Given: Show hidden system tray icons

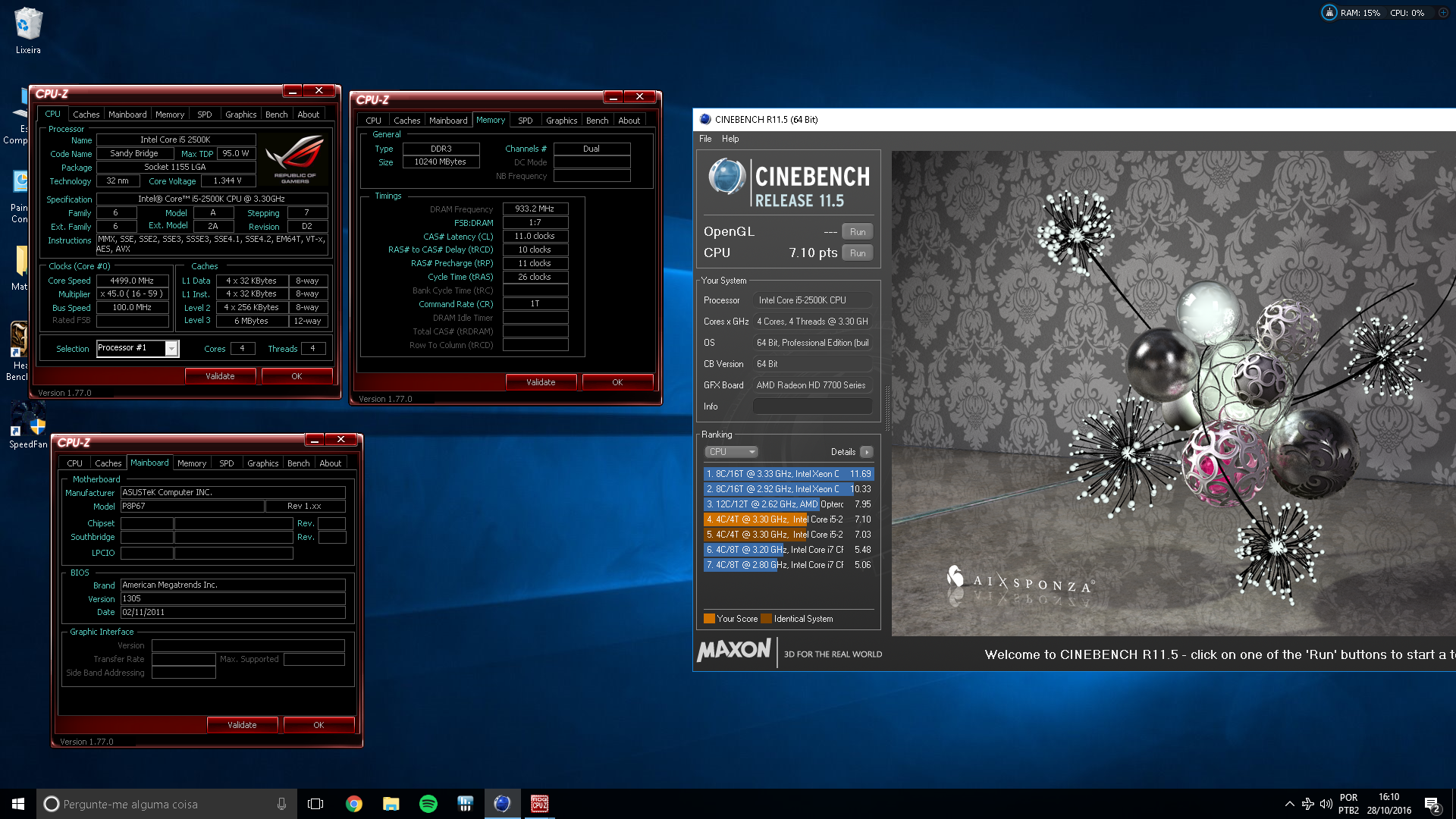Looking at the screenshot, I should click(x=1289, y=804).
